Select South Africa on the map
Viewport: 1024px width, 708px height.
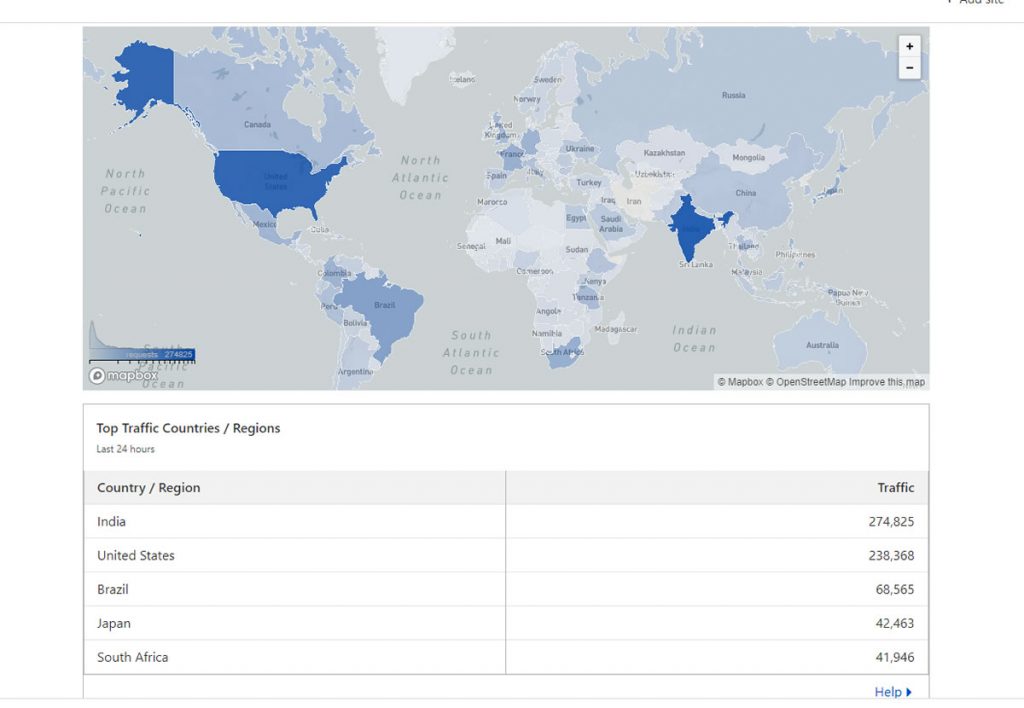(562, 353)
